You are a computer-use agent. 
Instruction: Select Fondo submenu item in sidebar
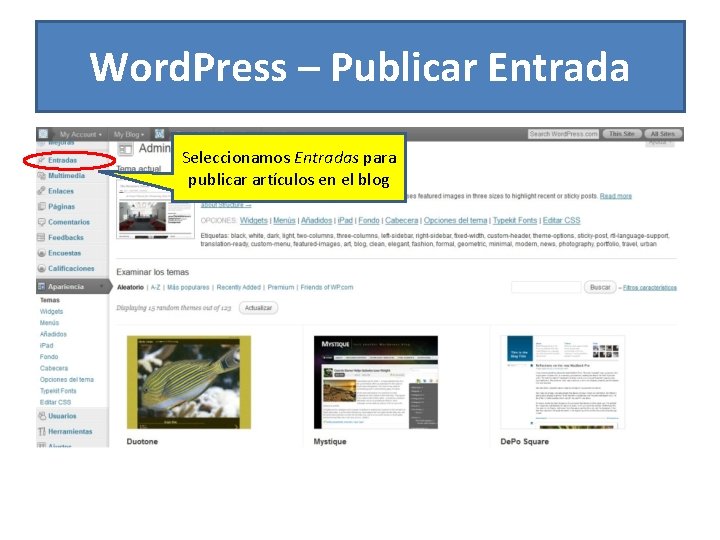pos(49,357)
